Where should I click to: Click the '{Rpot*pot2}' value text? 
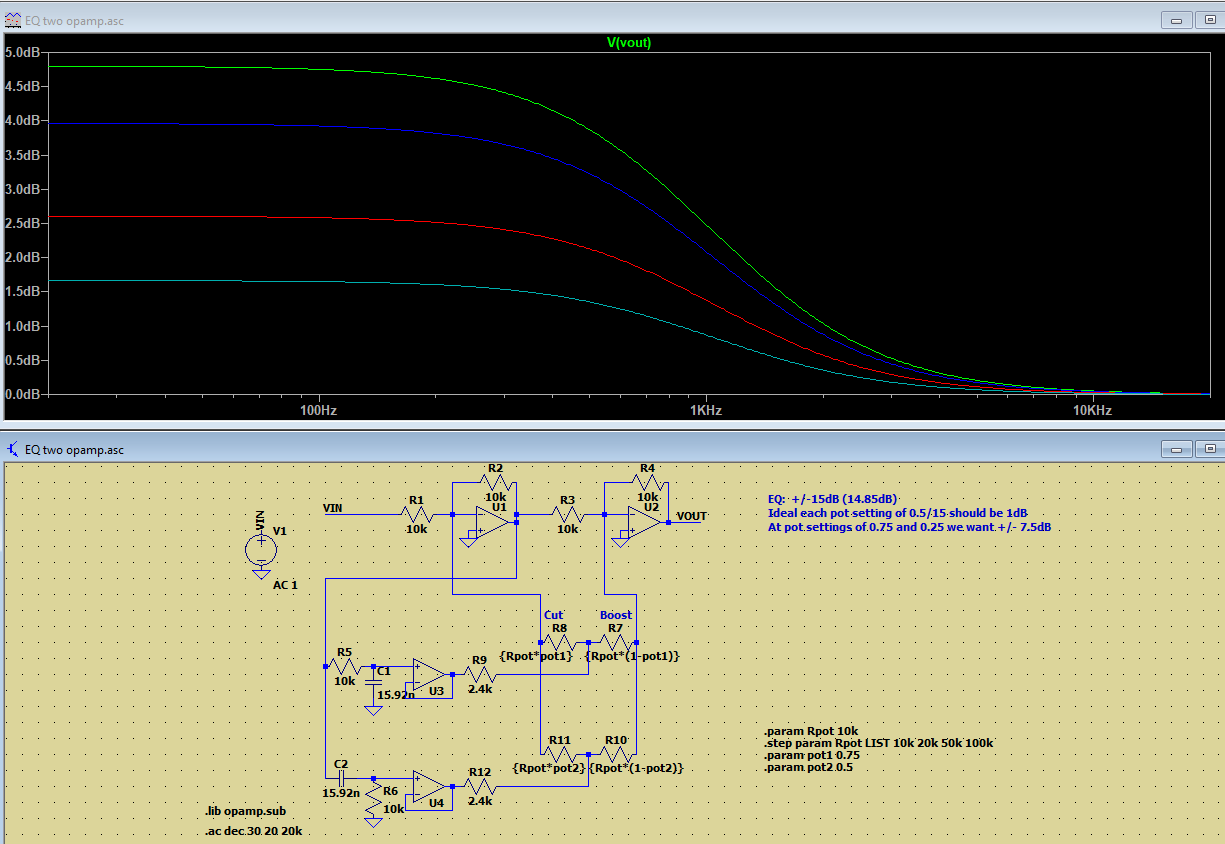(548, 768)
